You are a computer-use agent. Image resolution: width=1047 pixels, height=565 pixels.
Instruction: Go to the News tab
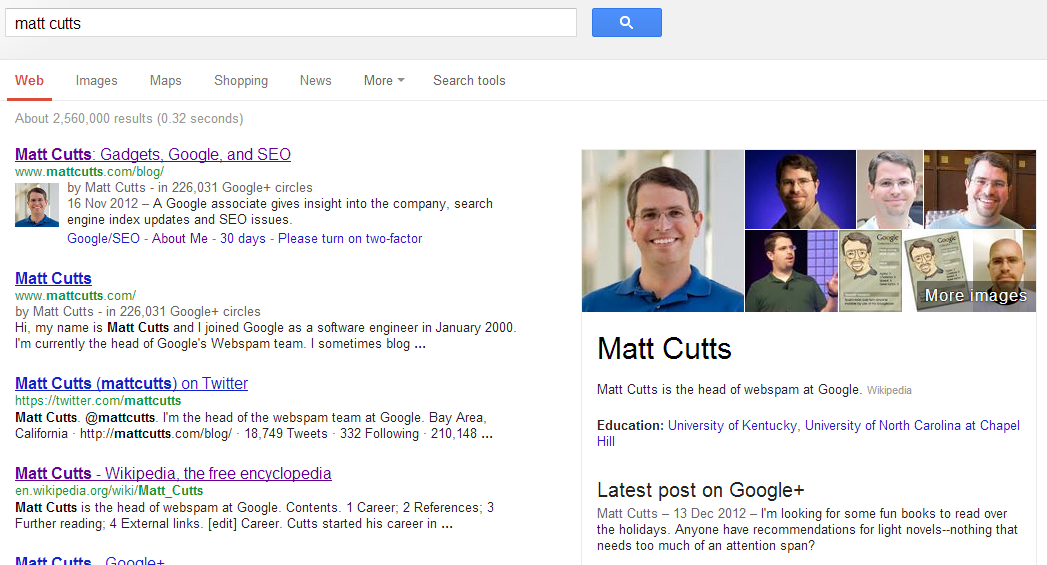click(315, 80)
